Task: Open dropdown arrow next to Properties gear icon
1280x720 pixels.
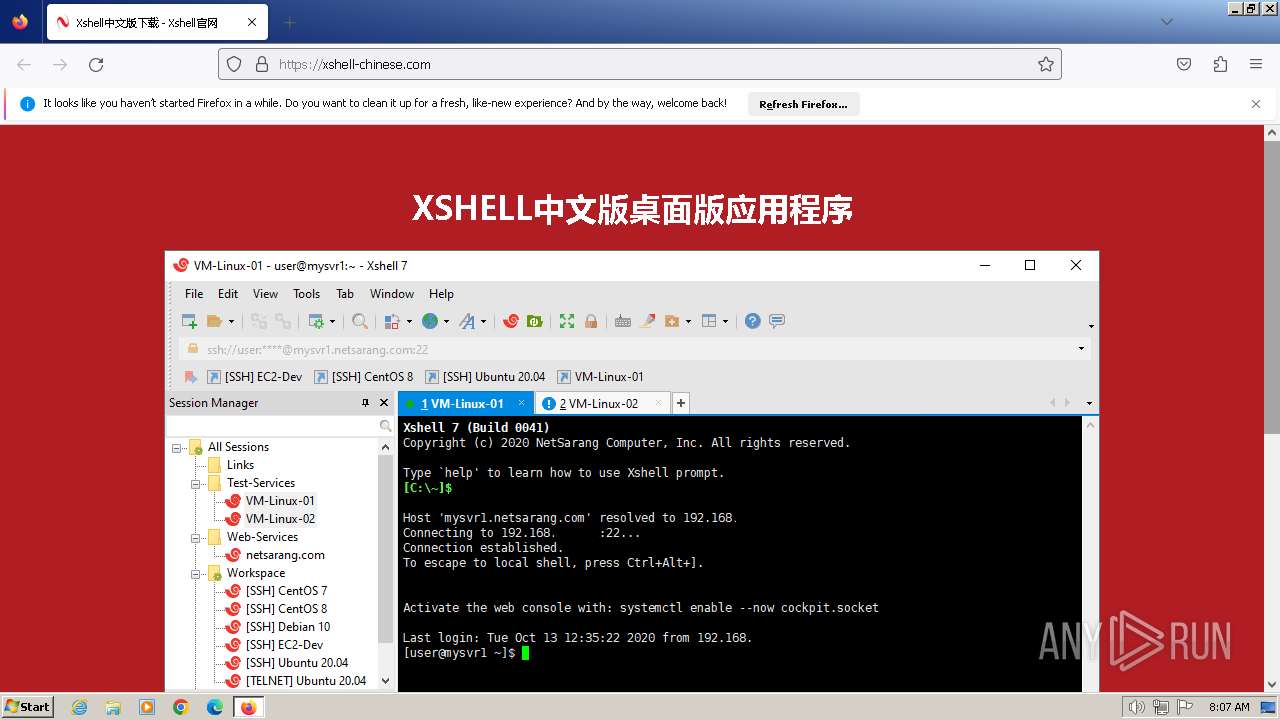Action: coord(333,321)
